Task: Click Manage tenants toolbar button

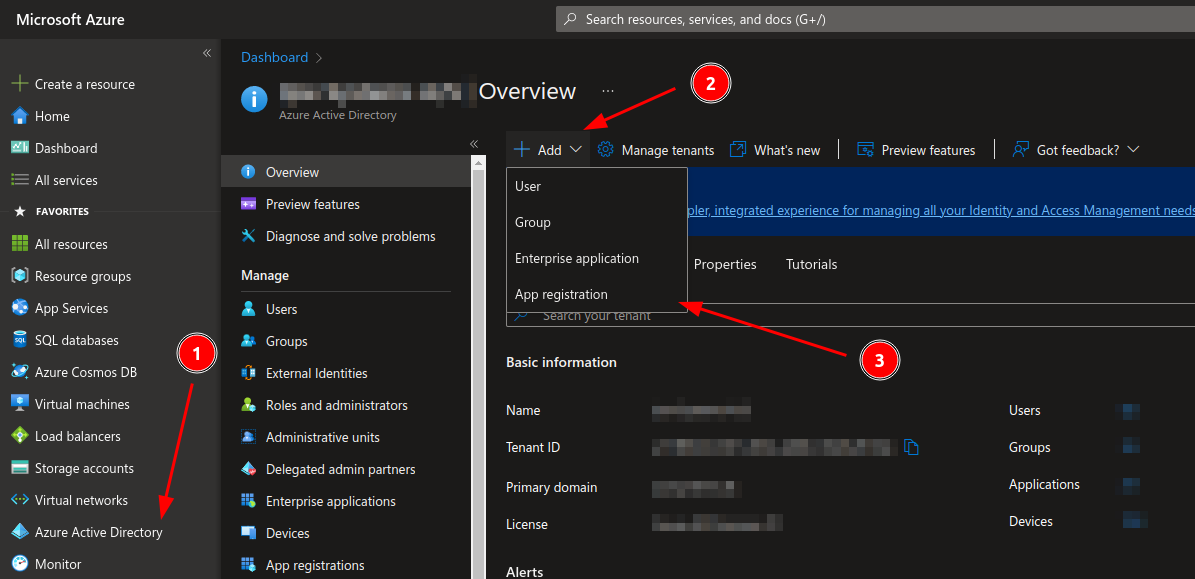Action: [x=656, y=150]
